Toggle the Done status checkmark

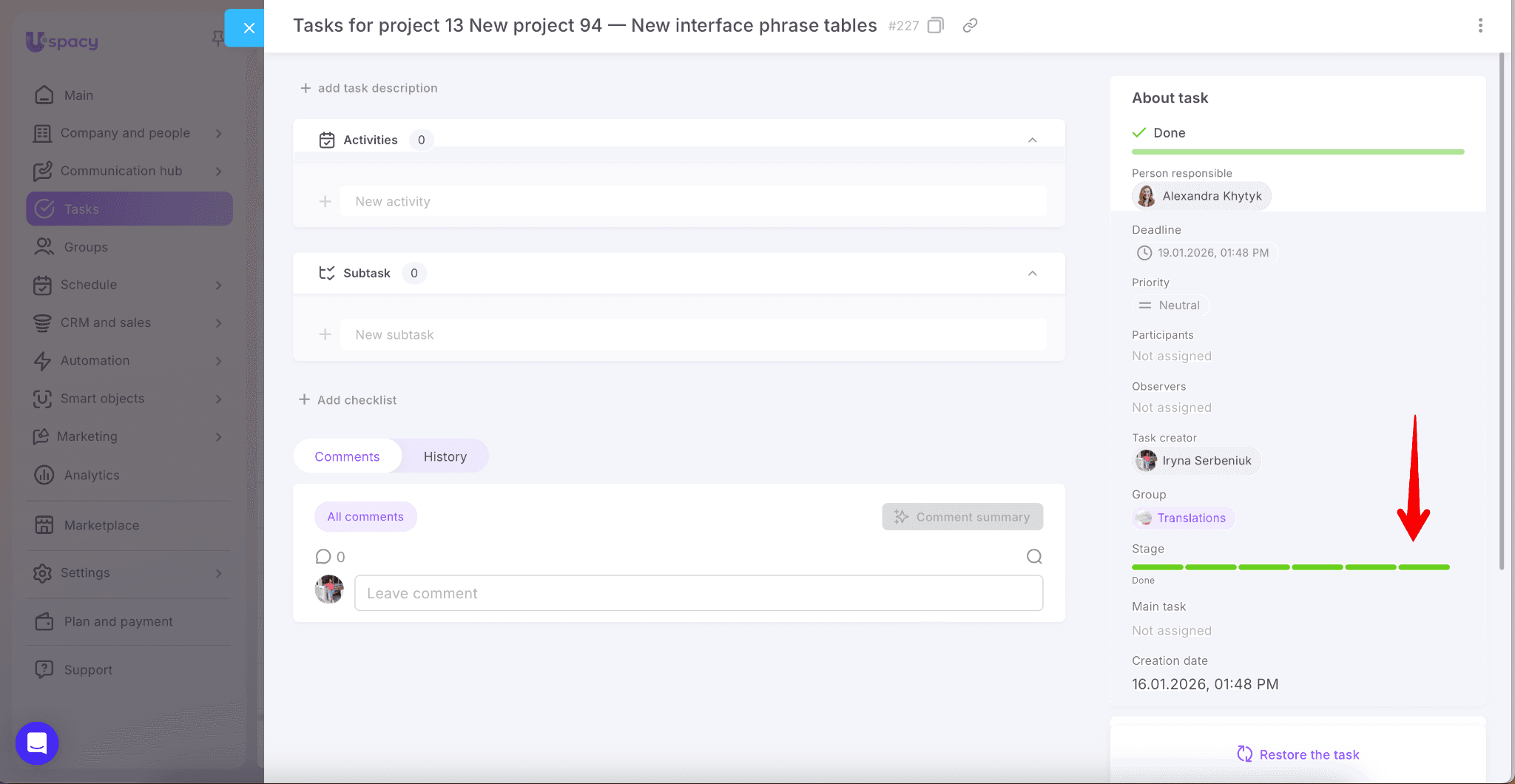coord(1139,133)
